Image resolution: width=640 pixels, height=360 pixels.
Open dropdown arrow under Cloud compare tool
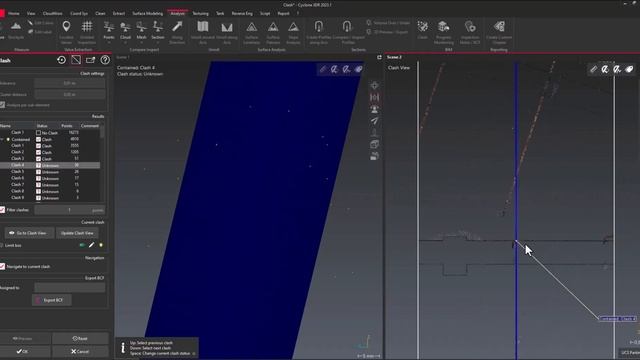tap(125, 42)
